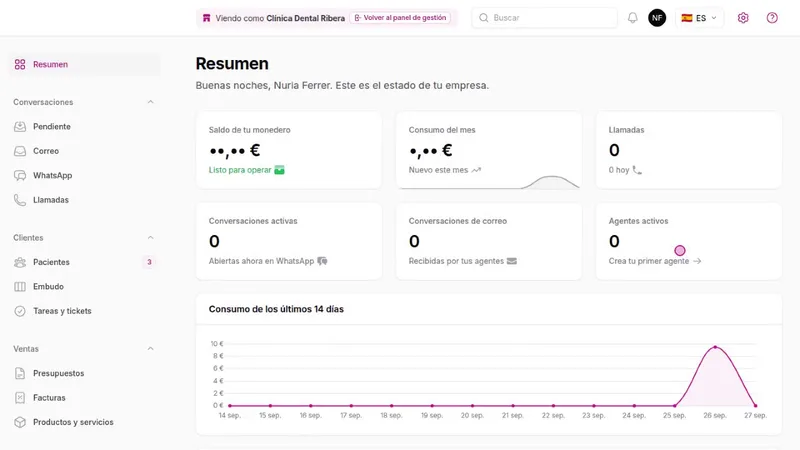Image resolution: width=800 pixels, height=450 pixels.
Task: Open the Llamadas summary card
Action: click(689, 151)
